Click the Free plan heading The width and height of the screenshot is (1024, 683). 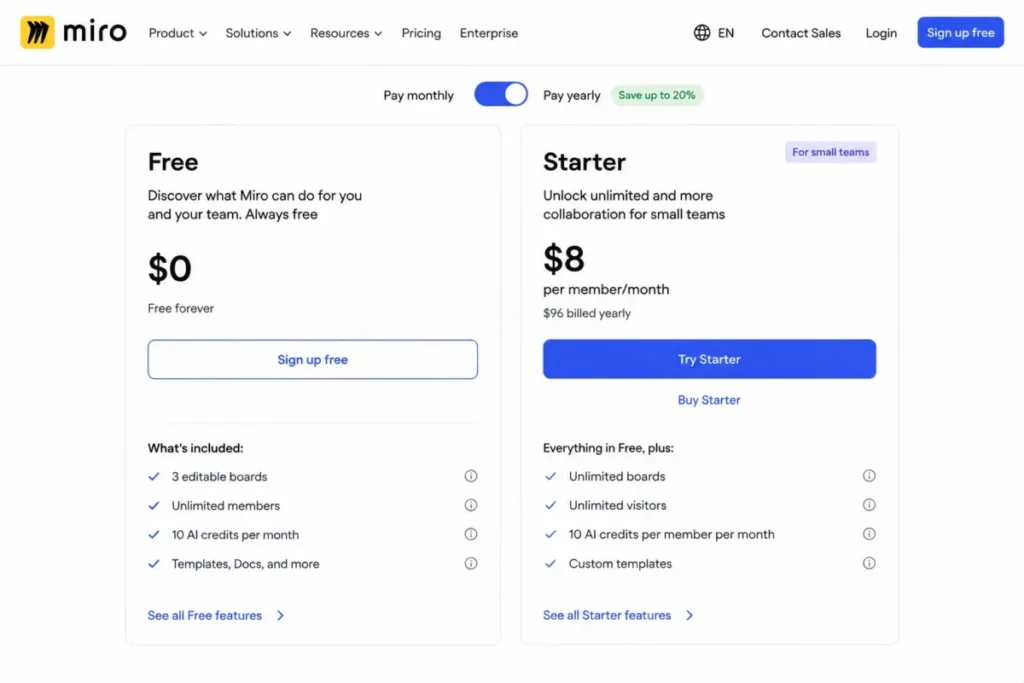tap(173, 162)
